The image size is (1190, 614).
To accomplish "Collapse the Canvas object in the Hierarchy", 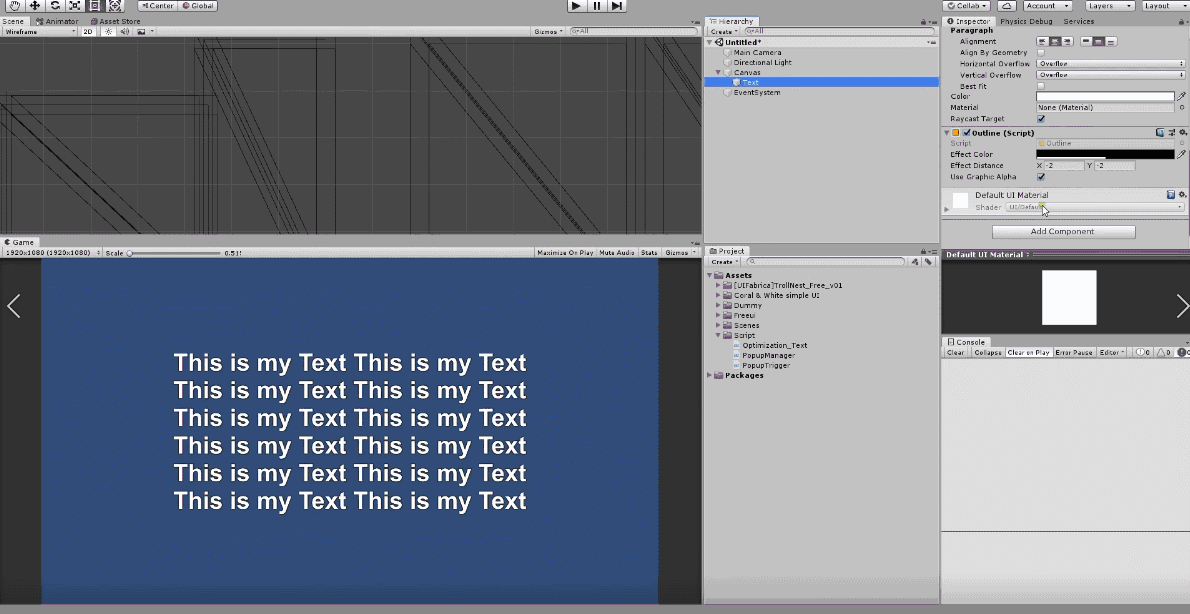I will tap(718, 73).
